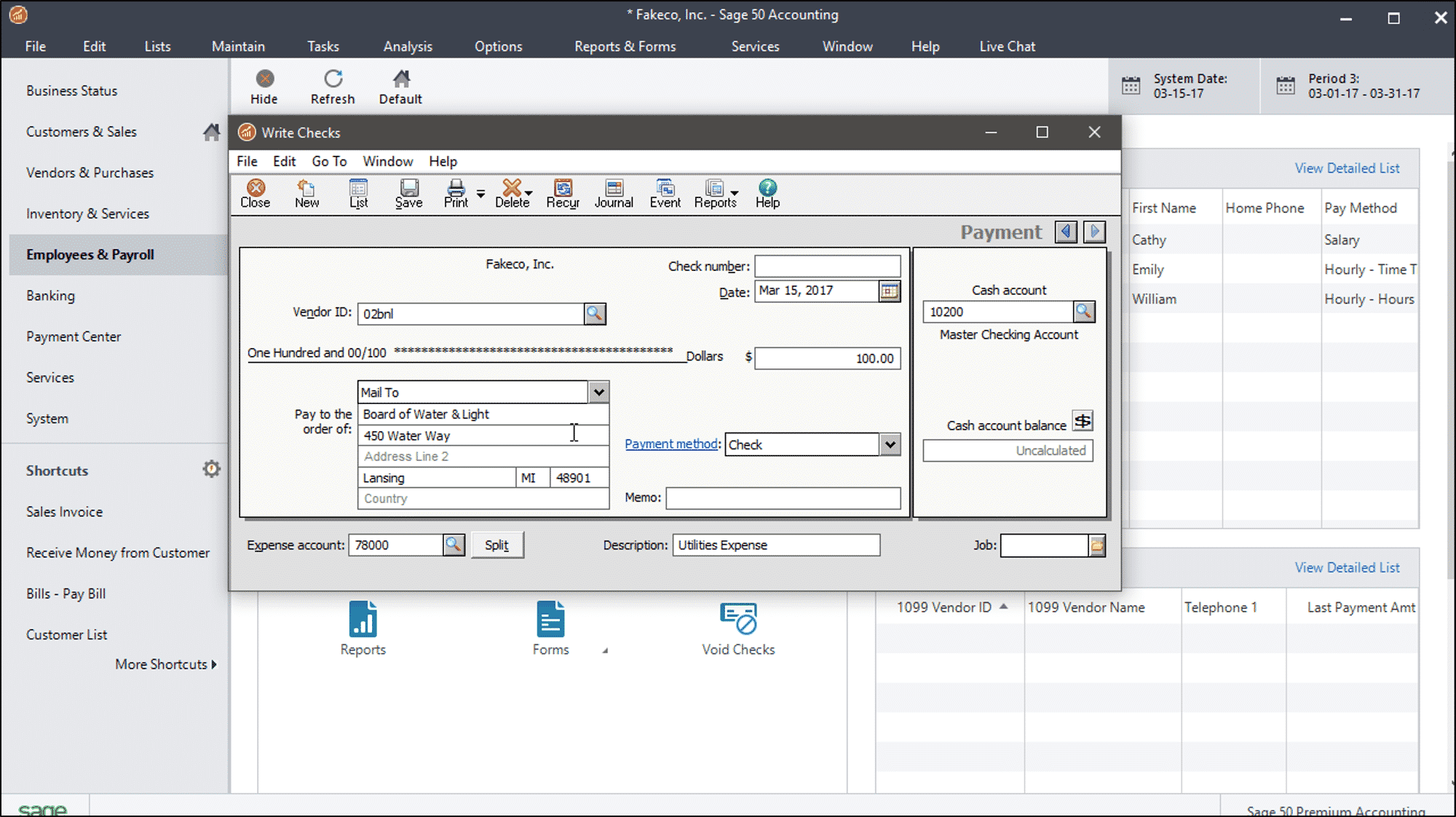The width and height of the screenshot is (1456, 817).
Task: Click the Save icon in Write Checks toolbar
Action: click(x=408, y=194)
